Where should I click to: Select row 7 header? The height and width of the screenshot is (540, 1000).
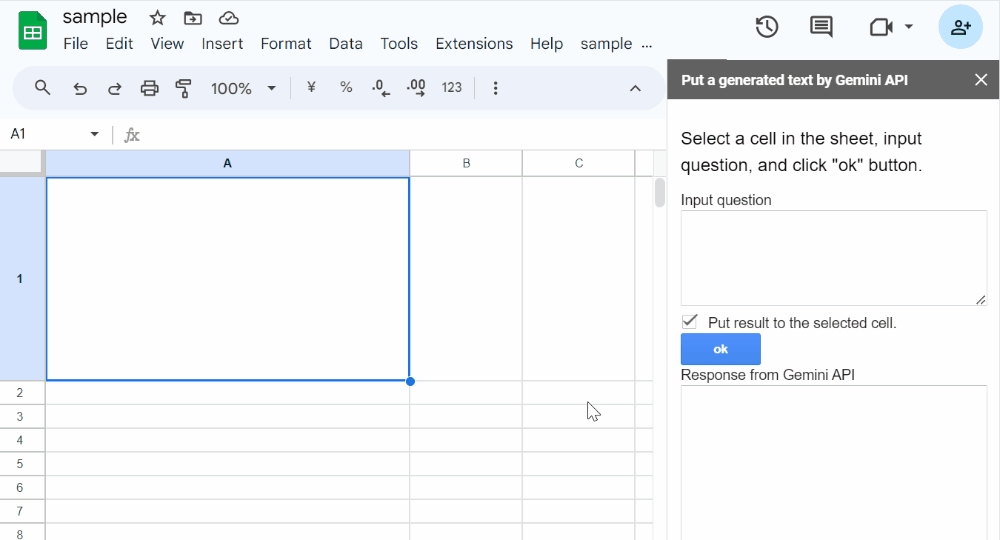coord(20,511)
